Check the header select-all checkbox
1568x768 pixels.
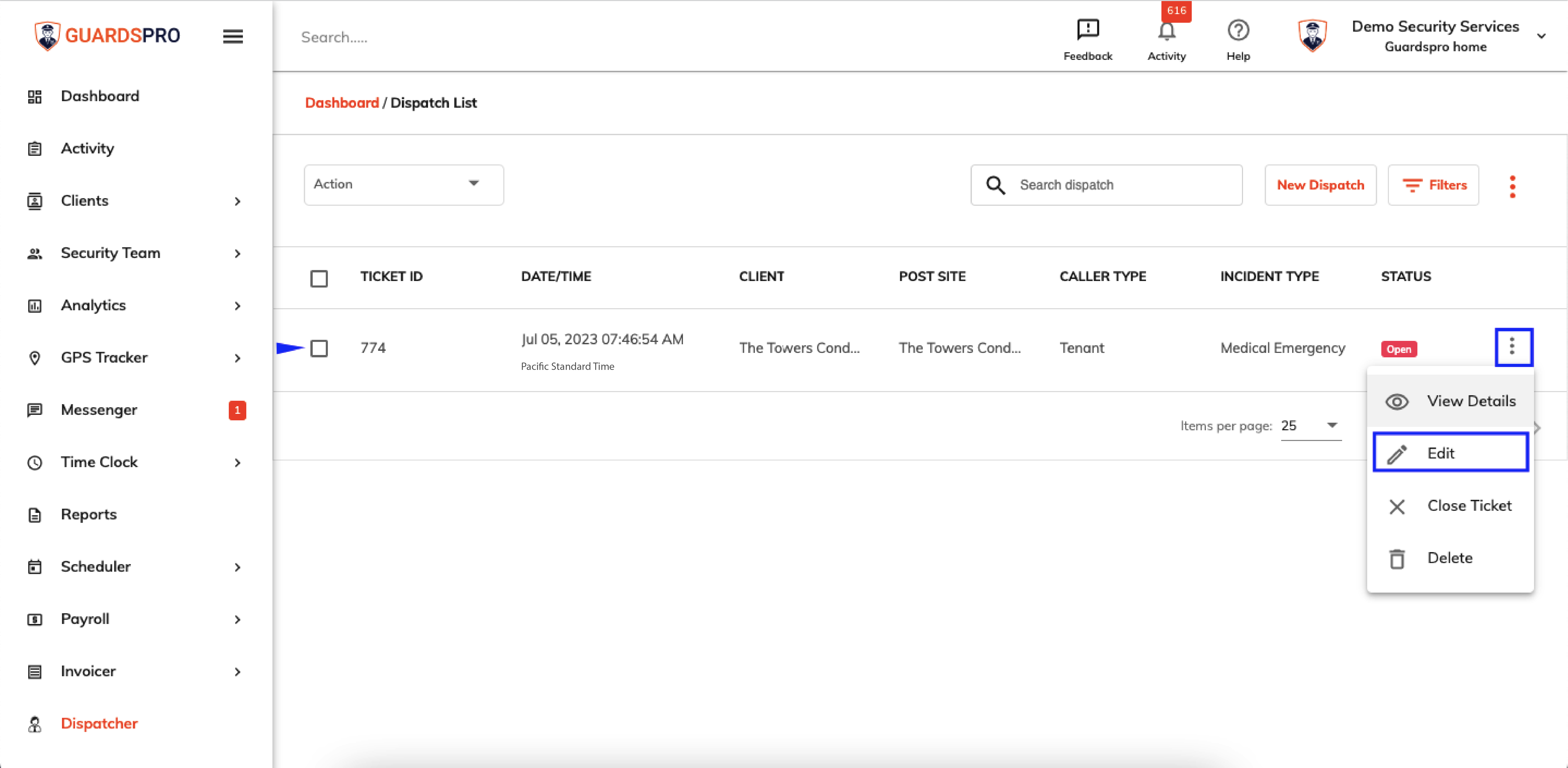tap(319, 278)
